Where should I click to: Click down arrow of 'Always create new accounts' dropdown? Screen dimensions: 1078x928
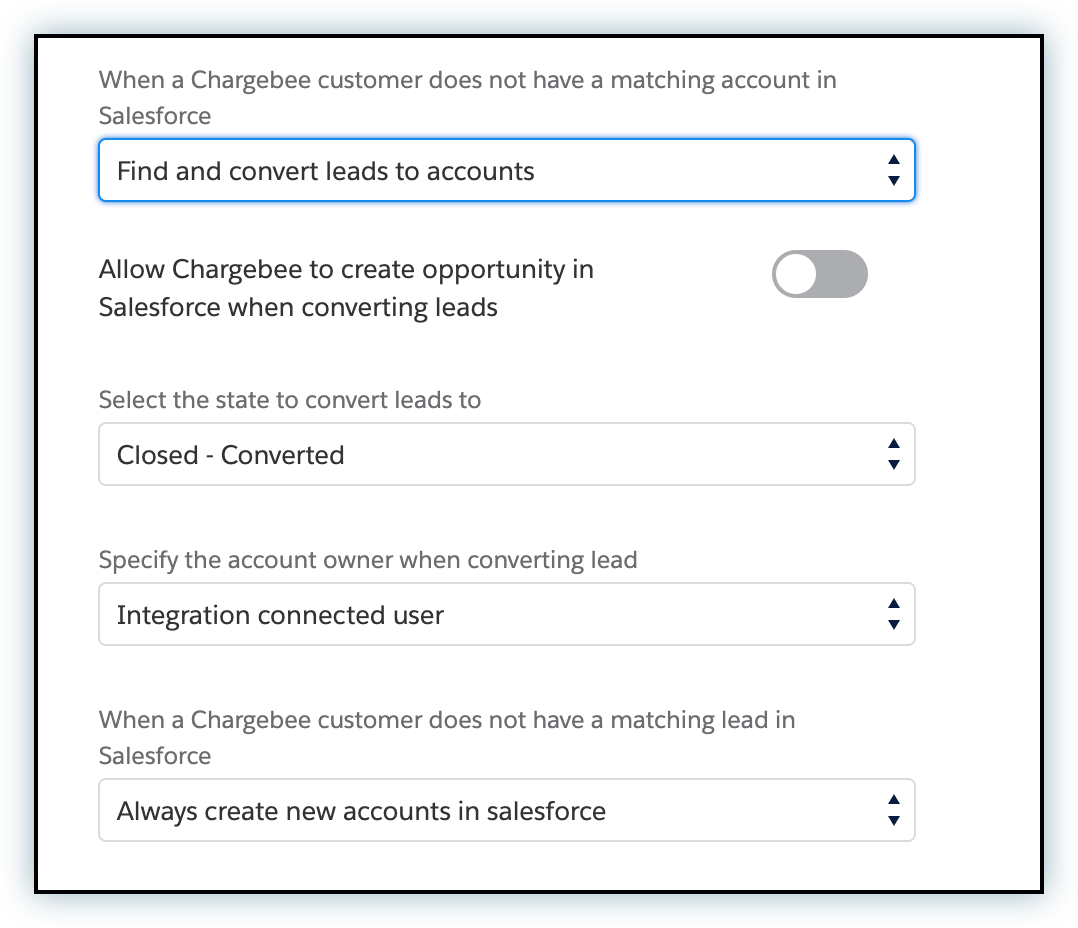[894, 821]
